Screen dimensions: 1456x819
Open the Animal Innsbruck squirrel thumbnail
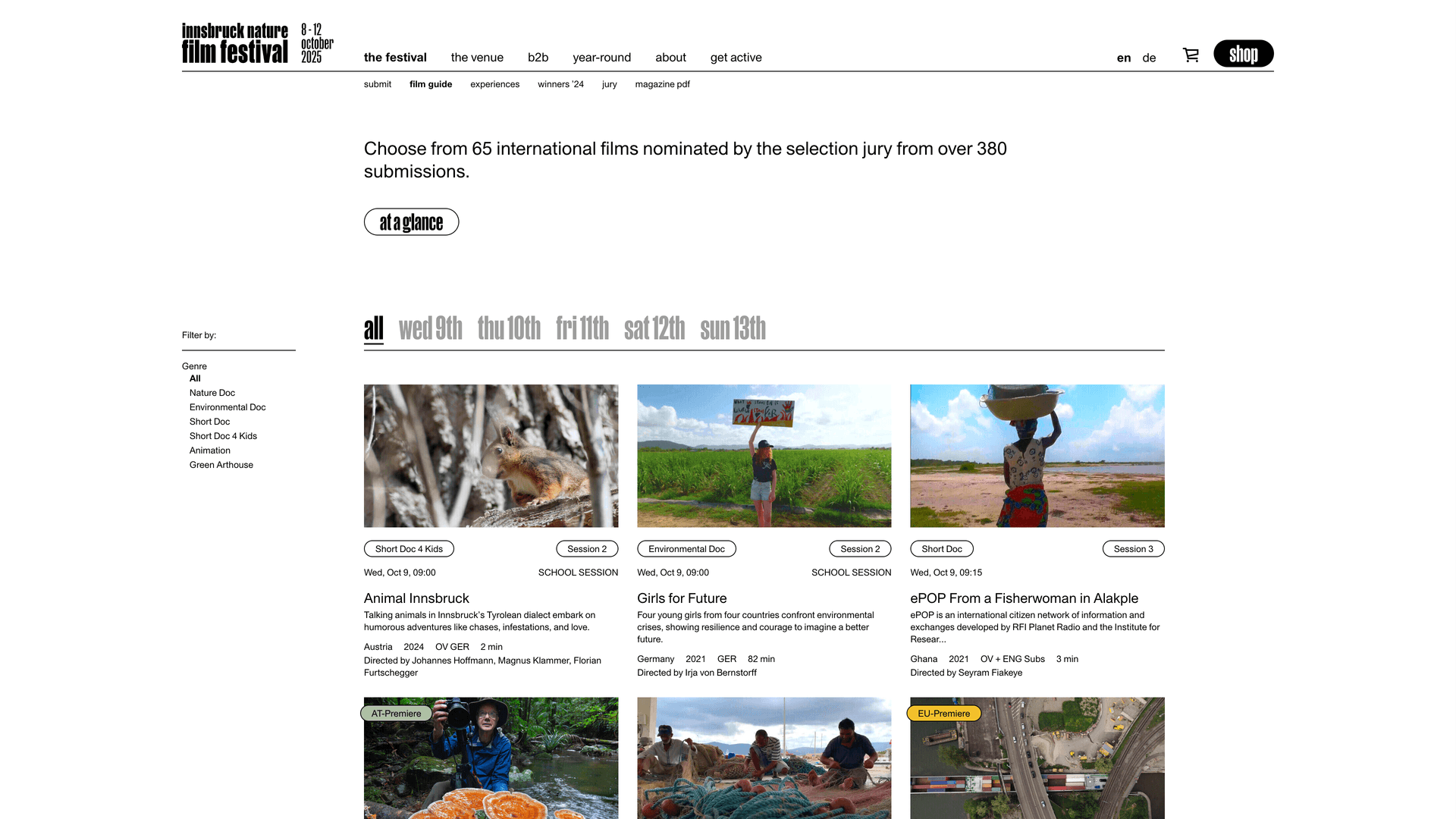point(491,456)
